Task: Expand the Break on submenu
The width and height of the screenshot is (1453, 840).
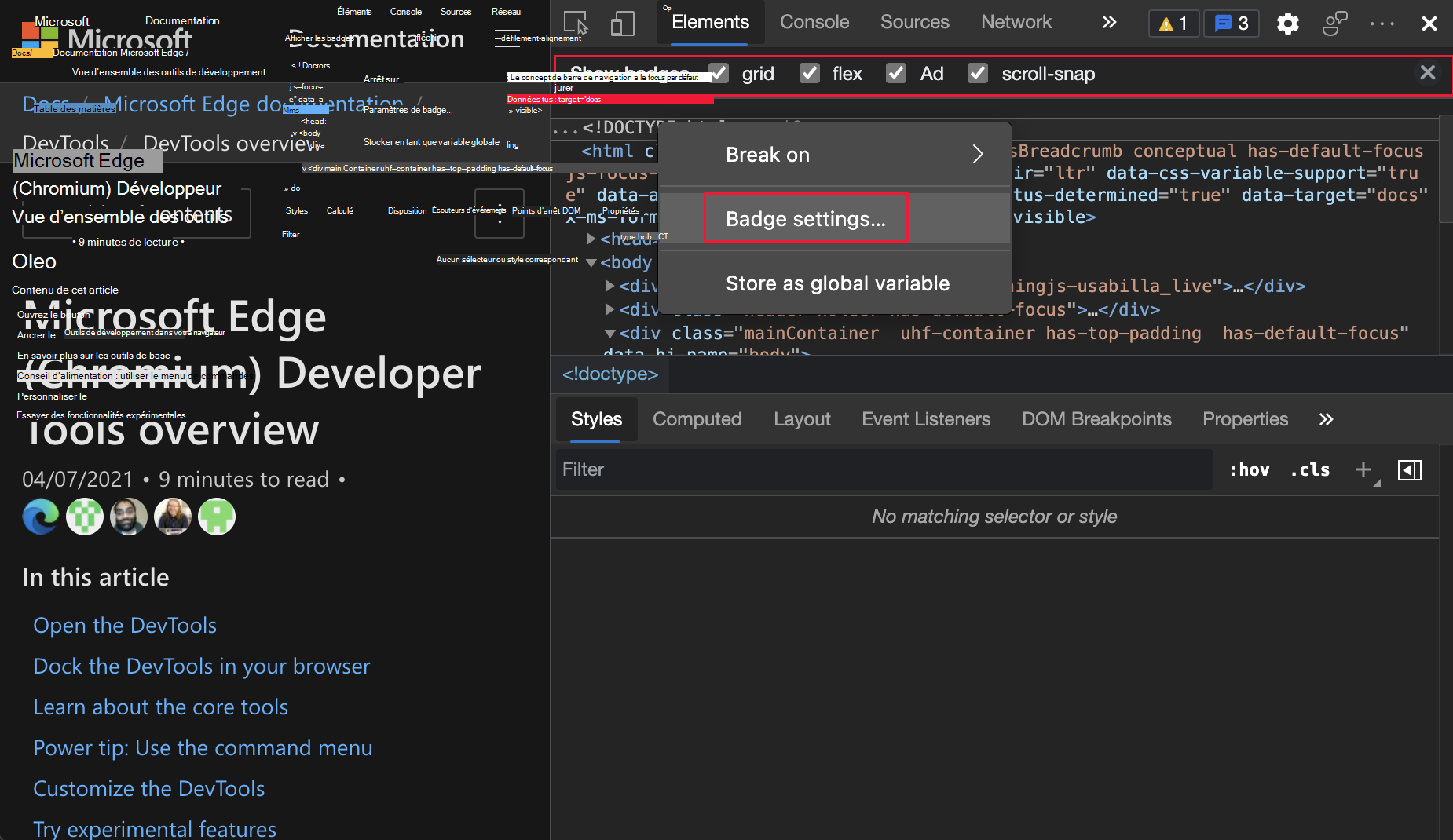Action: 834,155
